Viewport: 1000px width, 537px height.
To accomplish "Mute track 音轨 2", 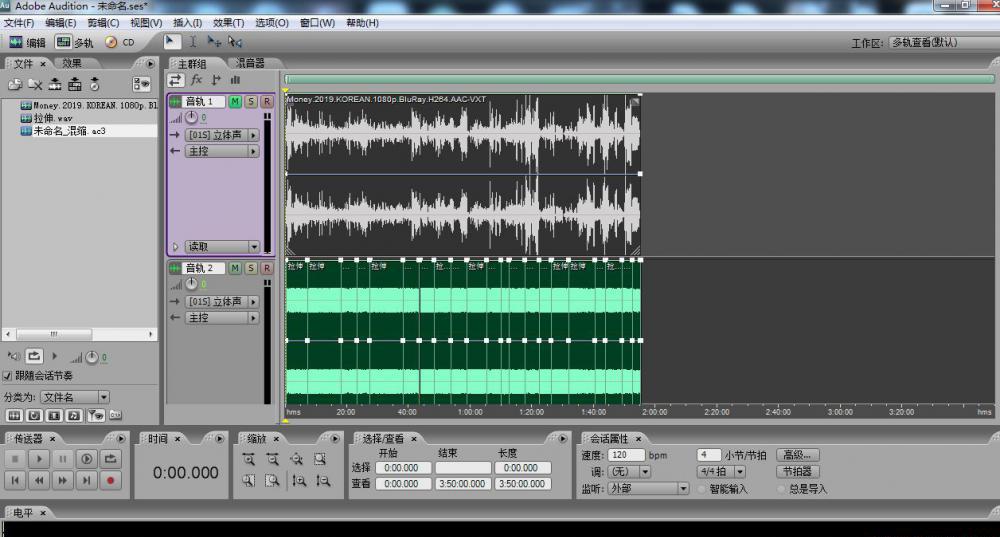I will tap(235, 268).
